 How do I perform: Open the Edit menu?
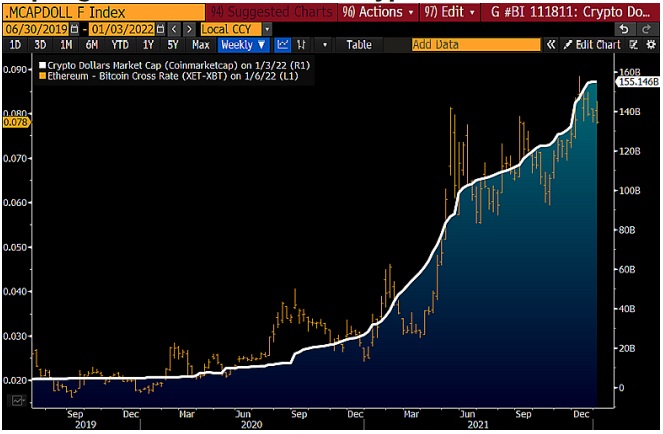coord(450,12)
